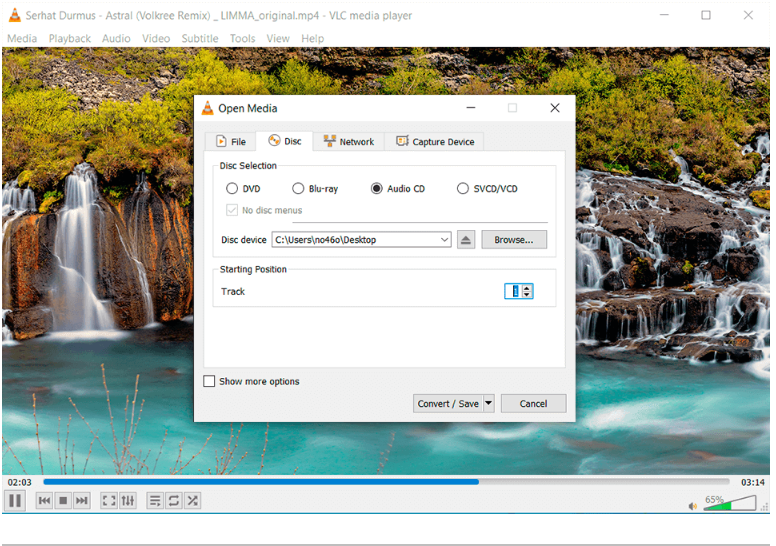The height and width of the screenshot is (546, 776).
Task: Adjust the volume slider at 65%
Action: coord(729,503)
